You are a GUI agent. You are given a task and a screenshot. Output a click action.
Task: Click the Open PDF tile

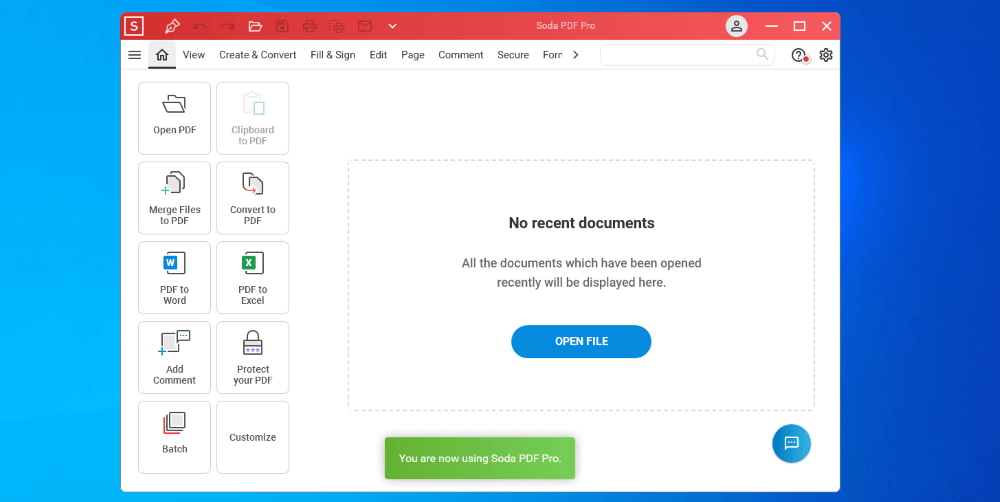click(x=174, y=118)
